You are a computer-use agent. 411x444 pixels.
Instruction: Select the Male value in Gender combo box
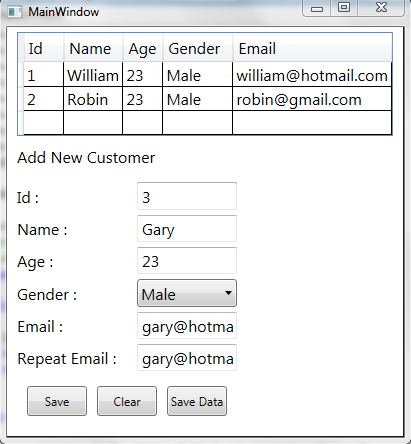pos(158,295)
